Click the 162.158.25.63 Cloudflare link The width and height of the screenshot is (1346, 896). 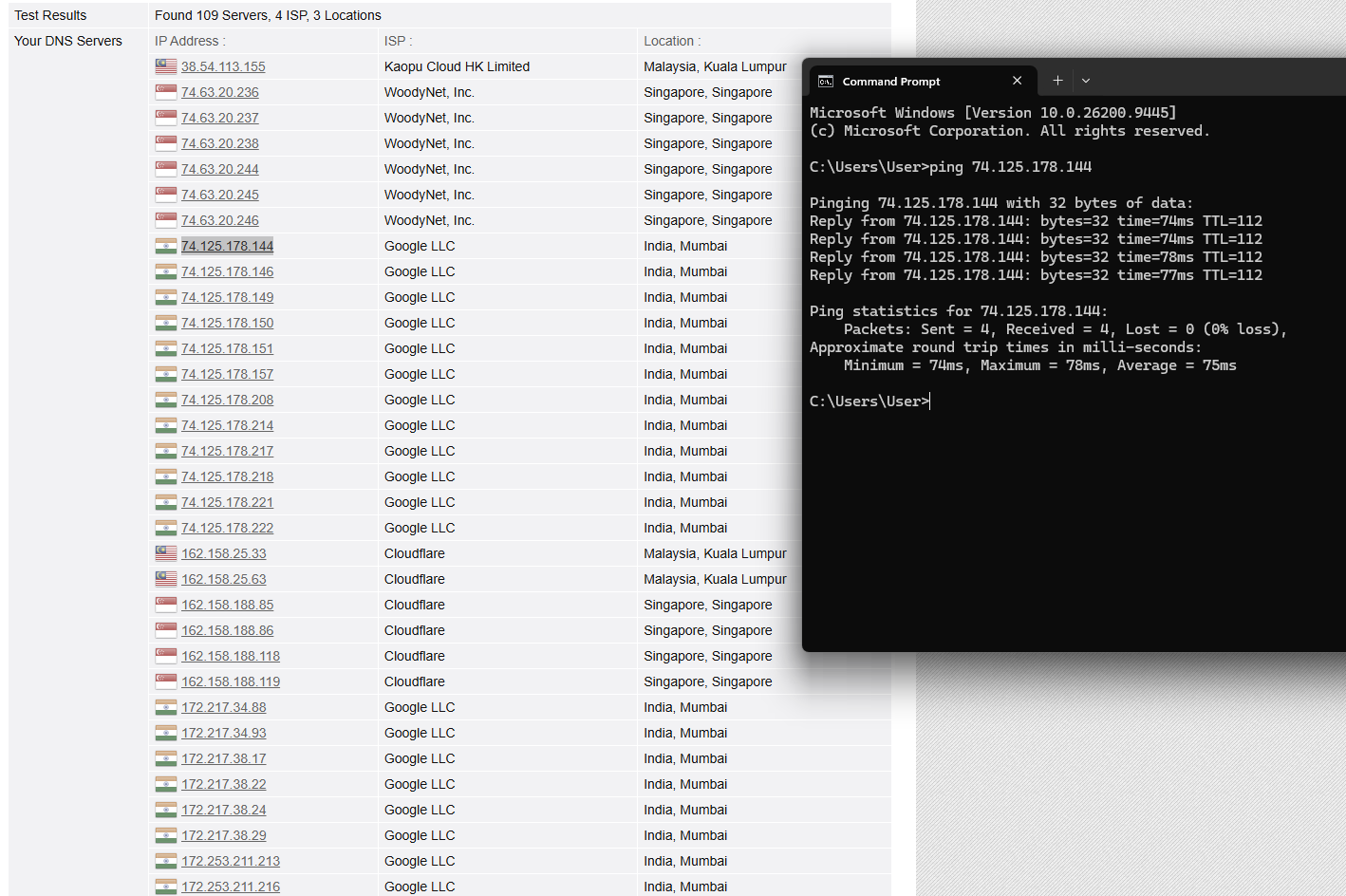224,579
